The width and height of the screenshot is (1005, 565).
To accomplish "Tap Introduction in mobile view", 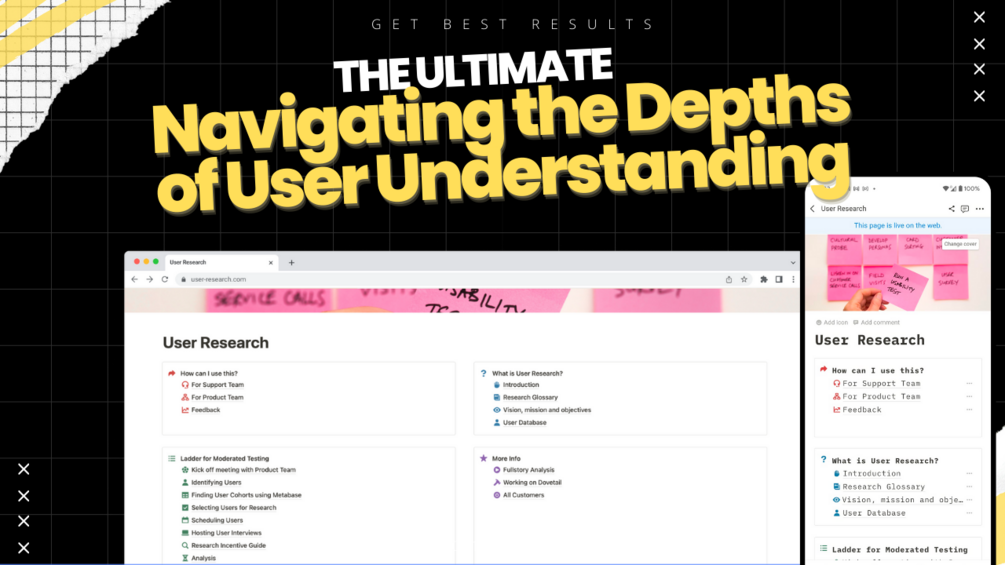I will click(x=871, y=473).
